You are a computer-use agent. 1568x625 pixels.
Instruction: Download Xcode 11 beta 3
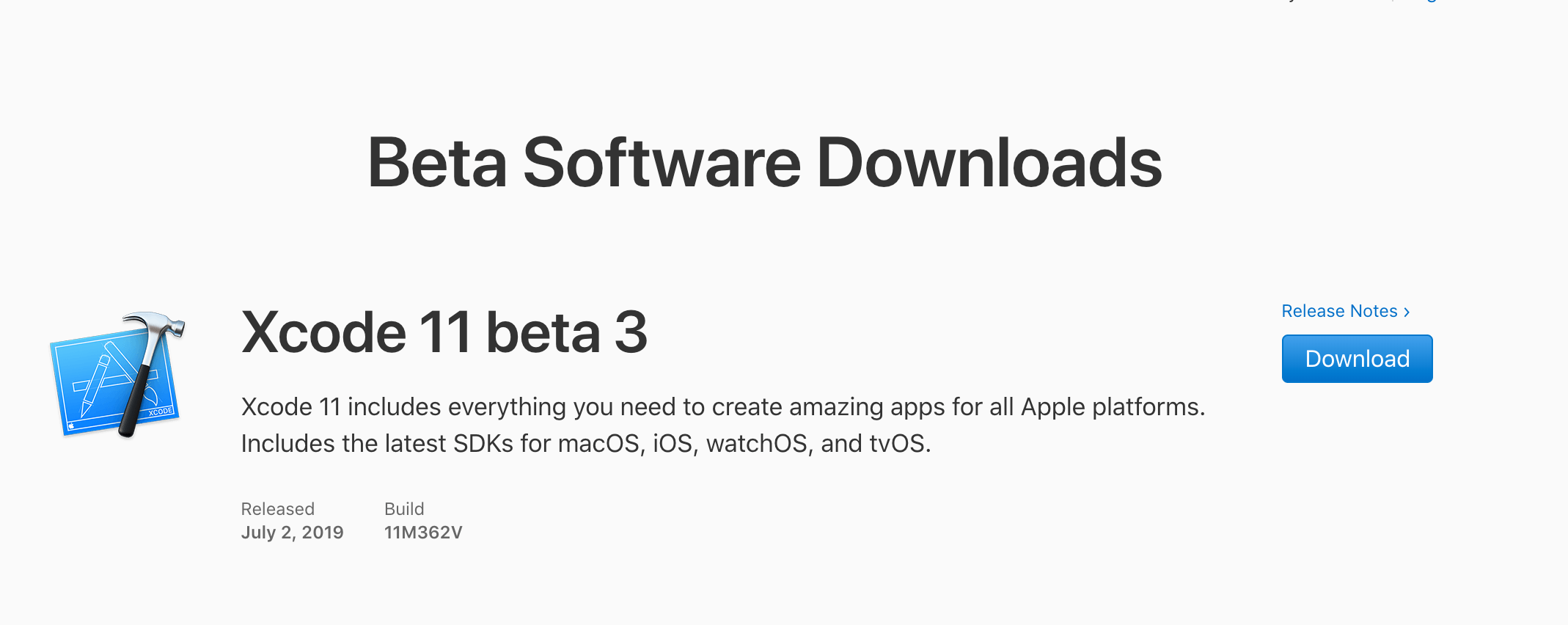point(1357,359)
